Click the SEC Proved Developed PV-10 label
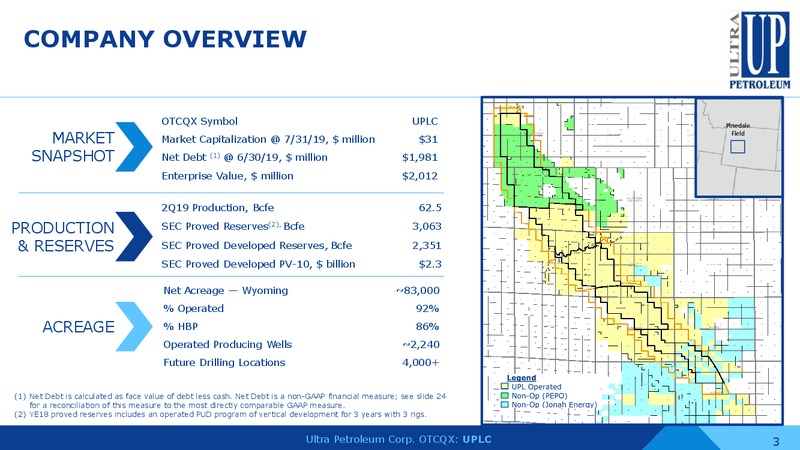 click(259, 264)
